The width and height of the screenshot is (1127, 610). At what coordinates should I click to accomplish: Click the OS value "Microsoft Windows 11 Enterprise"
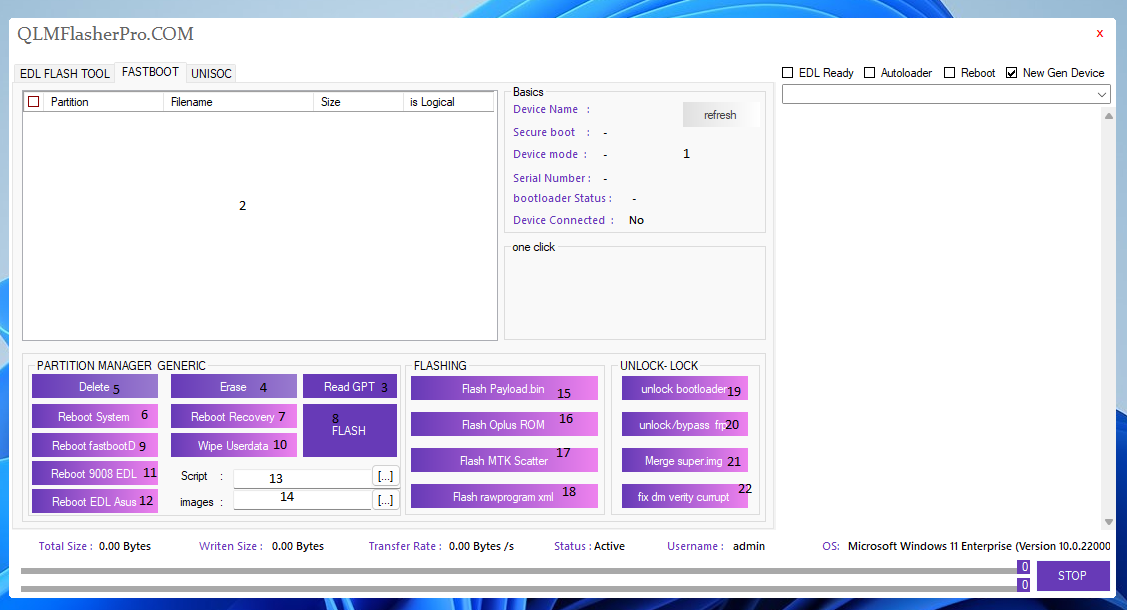click(x=929, y=546)
